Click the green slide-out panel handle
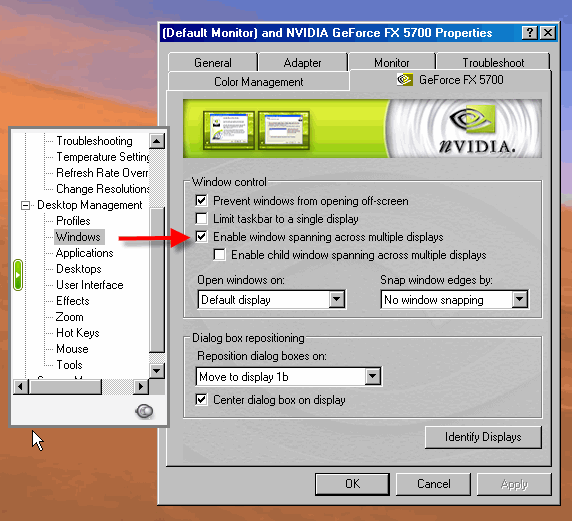 [18, 275]
